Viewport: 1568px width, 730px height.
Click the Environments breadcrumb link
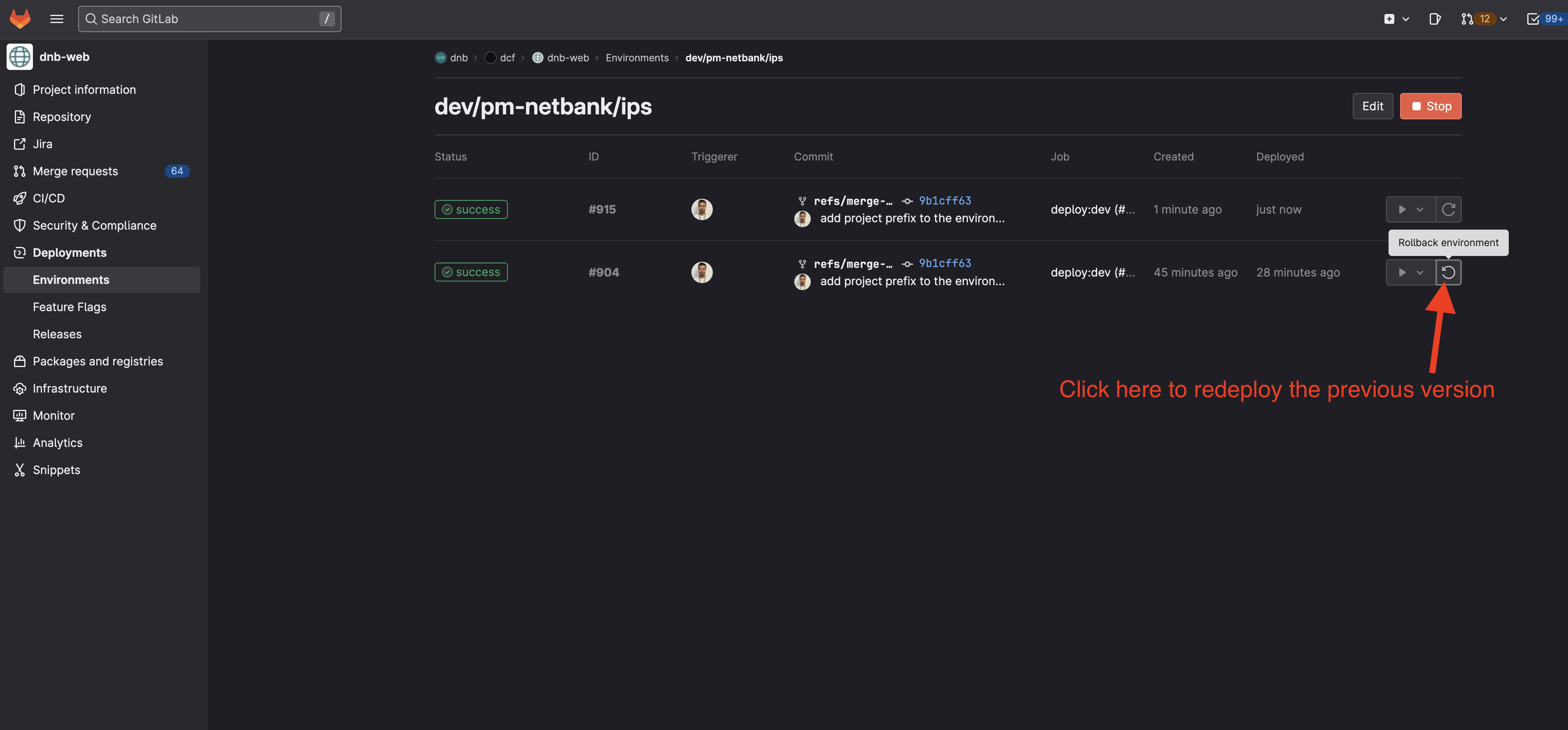tap(637, 58)
